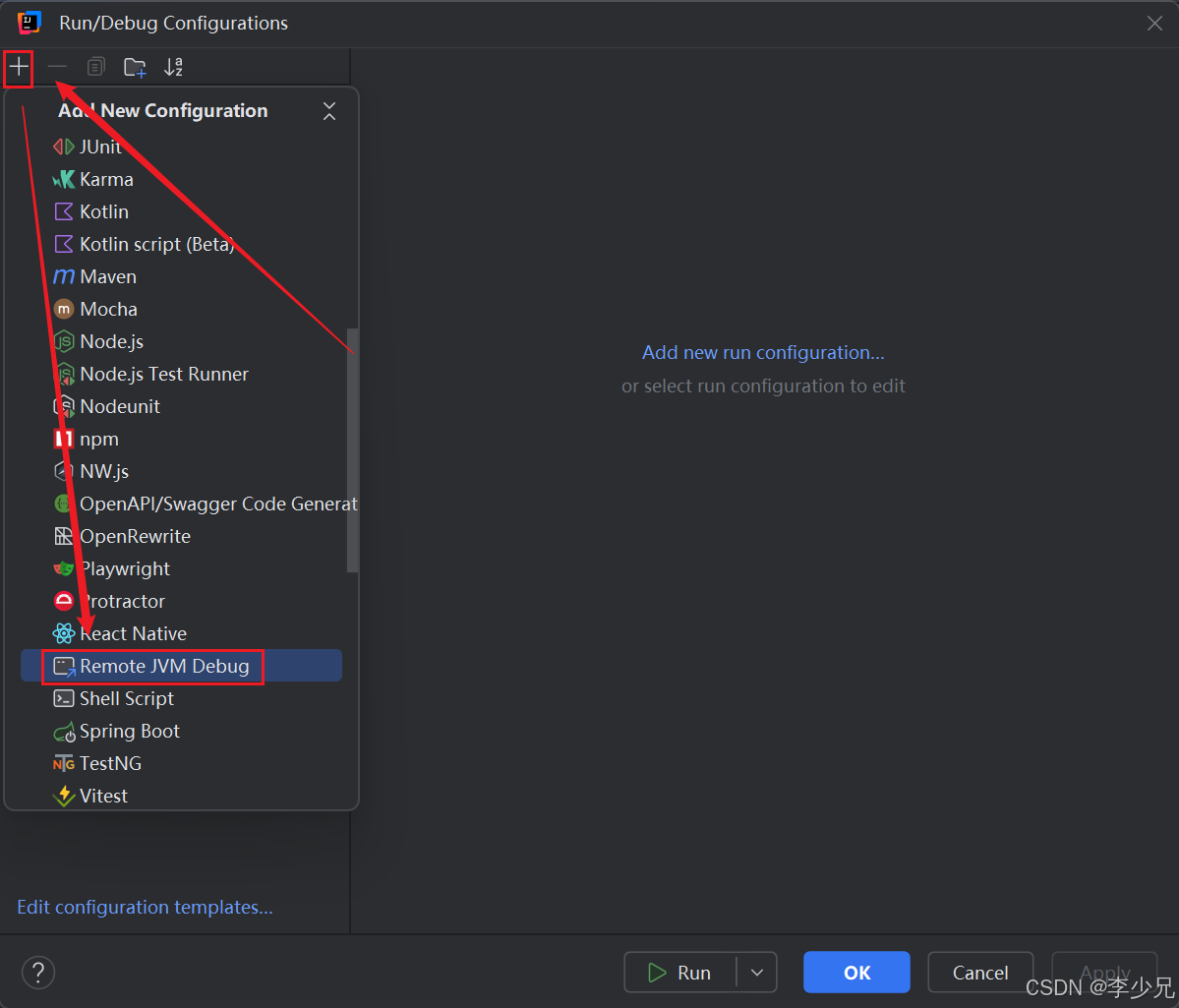Click the NW.js icon
Image resolution: width=1179 pixels, height=1008 pixels.
64,471
